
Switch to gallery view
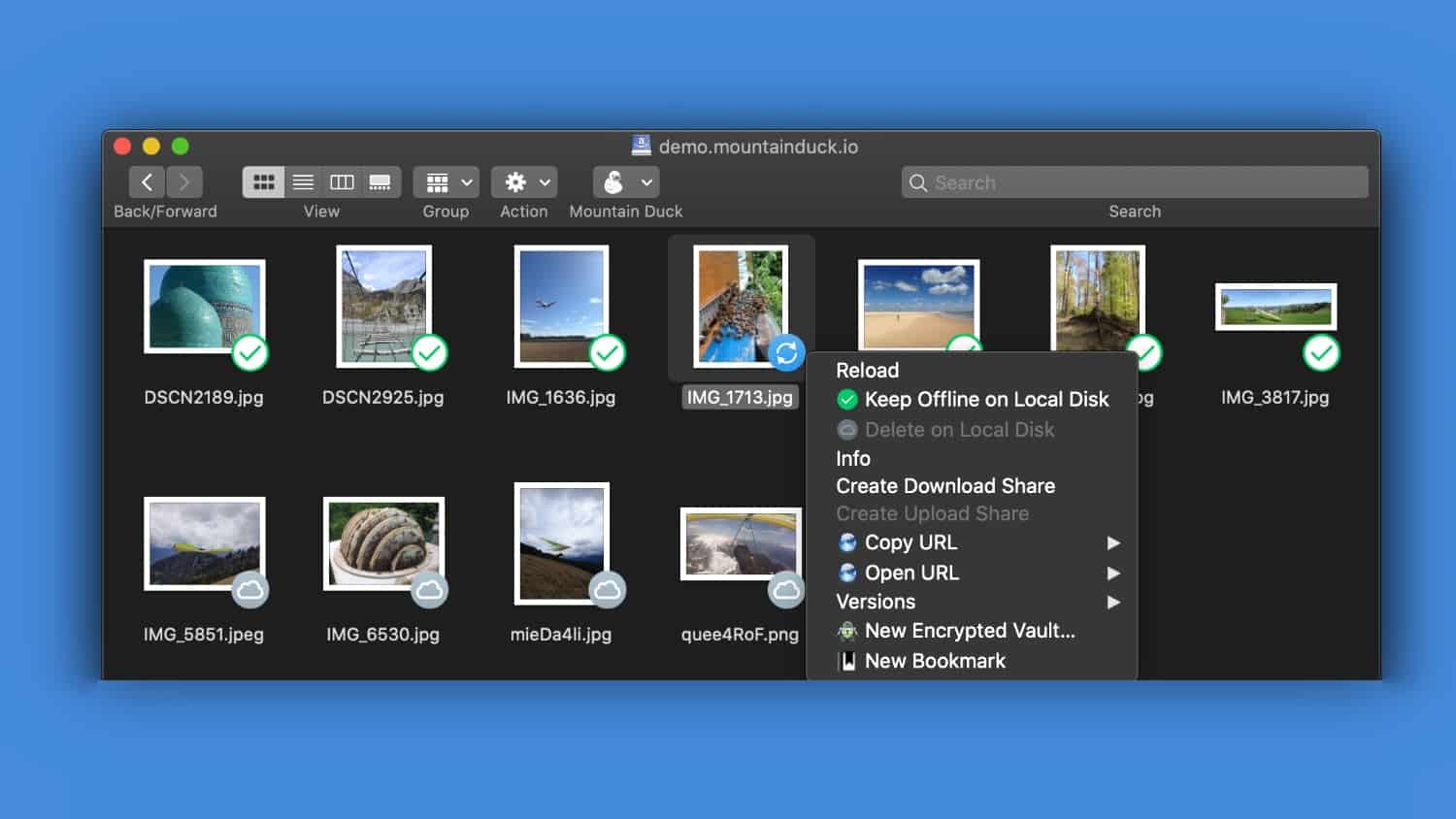coord(380,182)
